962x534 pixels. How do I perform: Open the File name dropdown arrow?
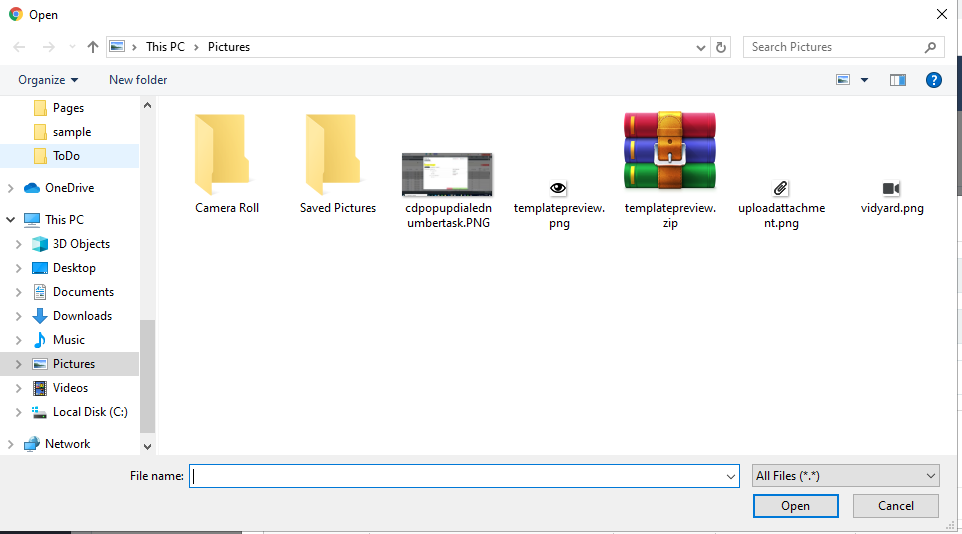731,476
